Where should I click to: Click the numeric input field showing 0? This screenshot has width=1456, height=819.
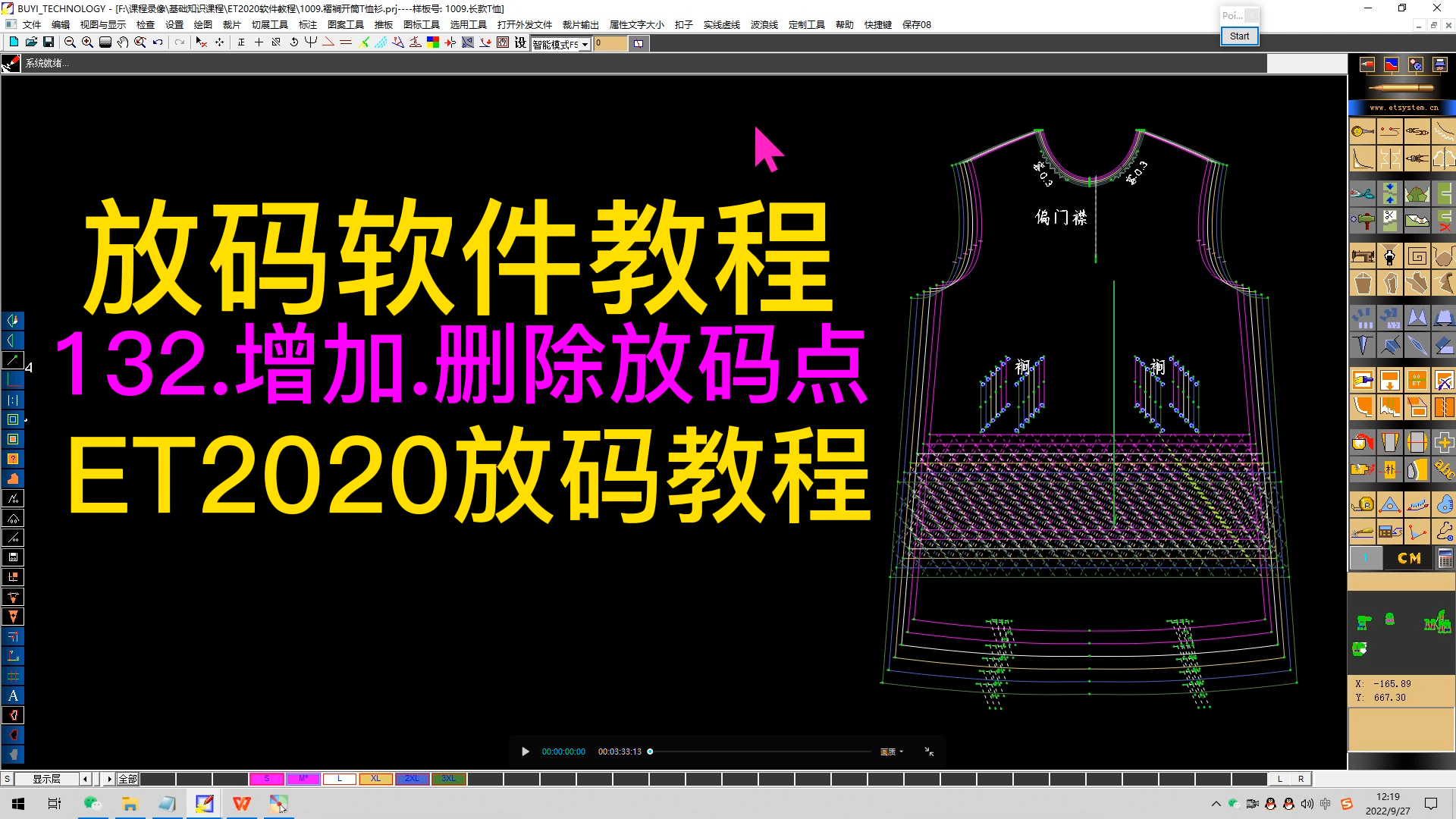pyautogui.click(x=610, y=44)
